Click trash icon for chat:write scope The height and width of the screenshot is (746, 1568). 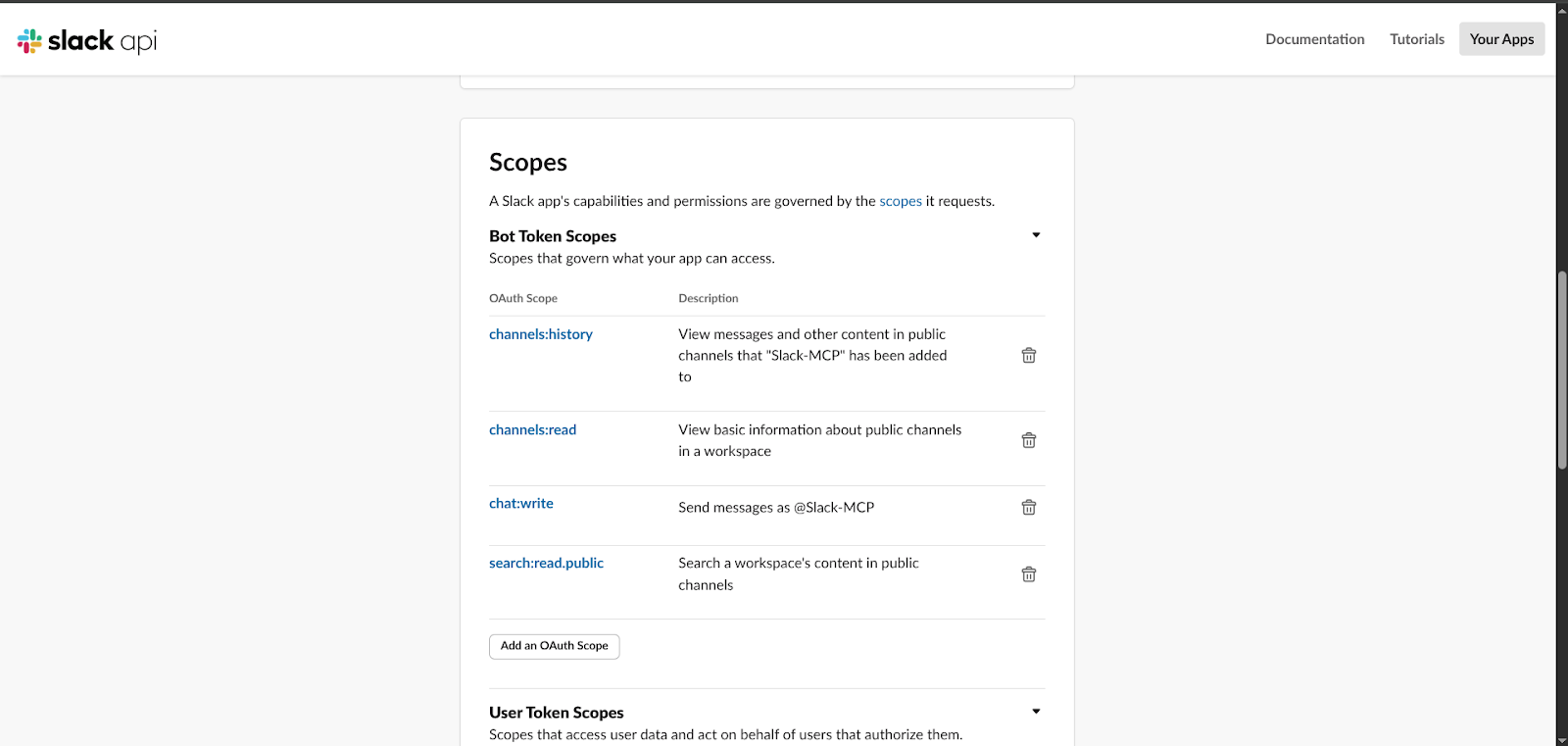click(1028, 508)
